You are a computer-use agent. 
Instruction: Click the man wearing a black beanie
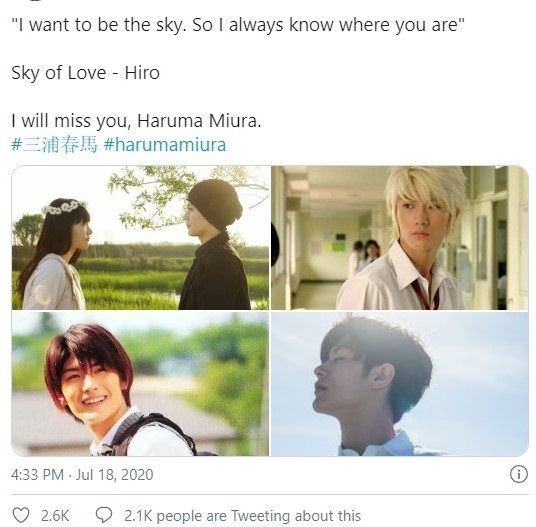pos(214,244)
